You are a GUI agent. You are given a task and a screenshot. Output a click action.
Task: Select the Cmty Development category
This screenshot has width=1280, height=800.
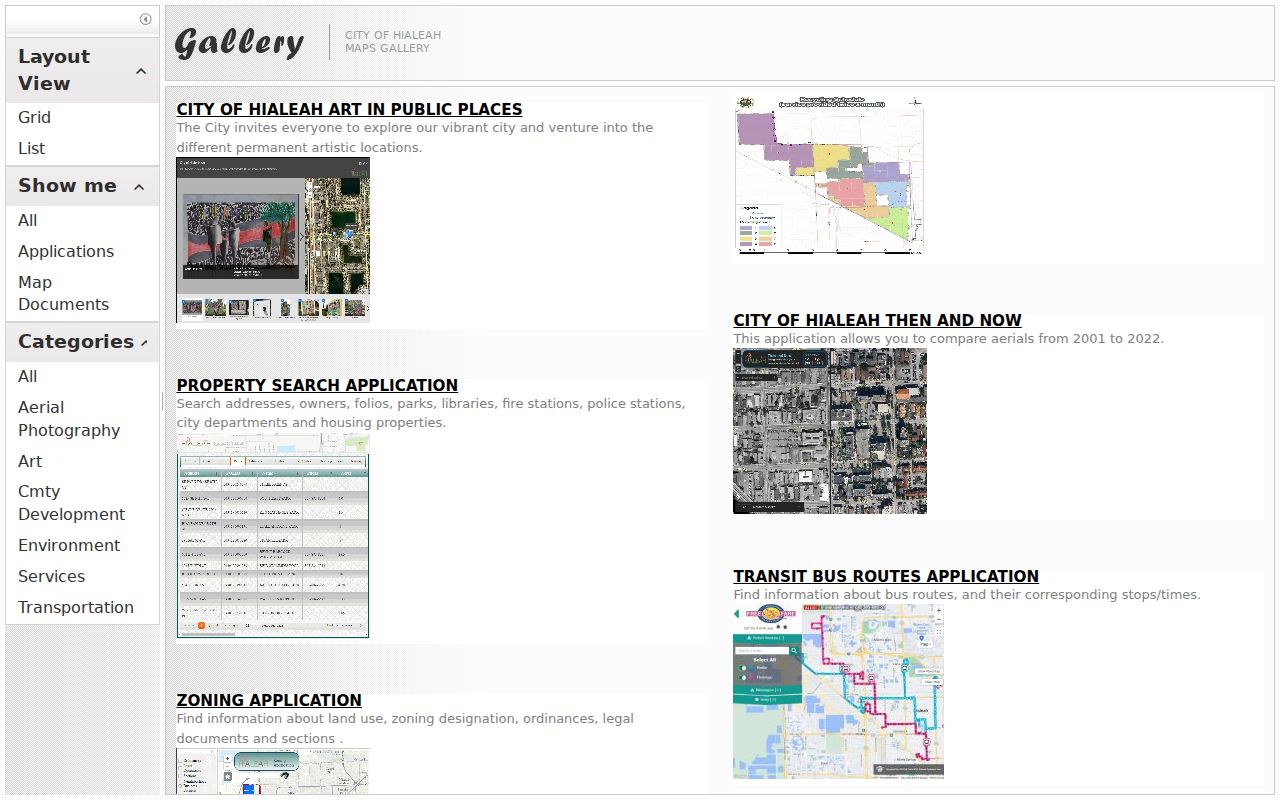(x=71, y=502)
